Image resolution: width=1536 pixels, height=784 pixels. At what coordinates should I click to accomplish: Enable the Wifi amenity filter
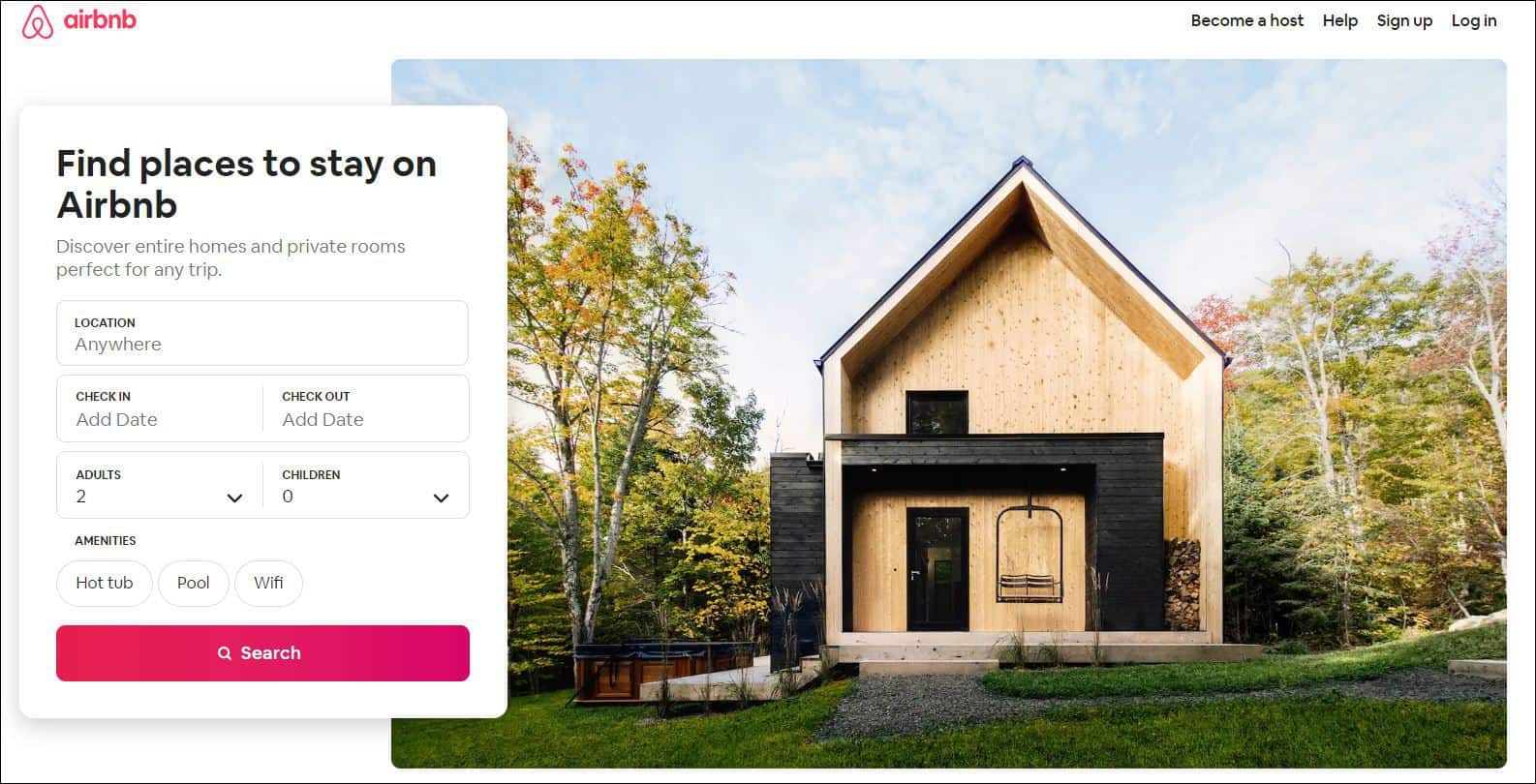(x=268, y=583)
